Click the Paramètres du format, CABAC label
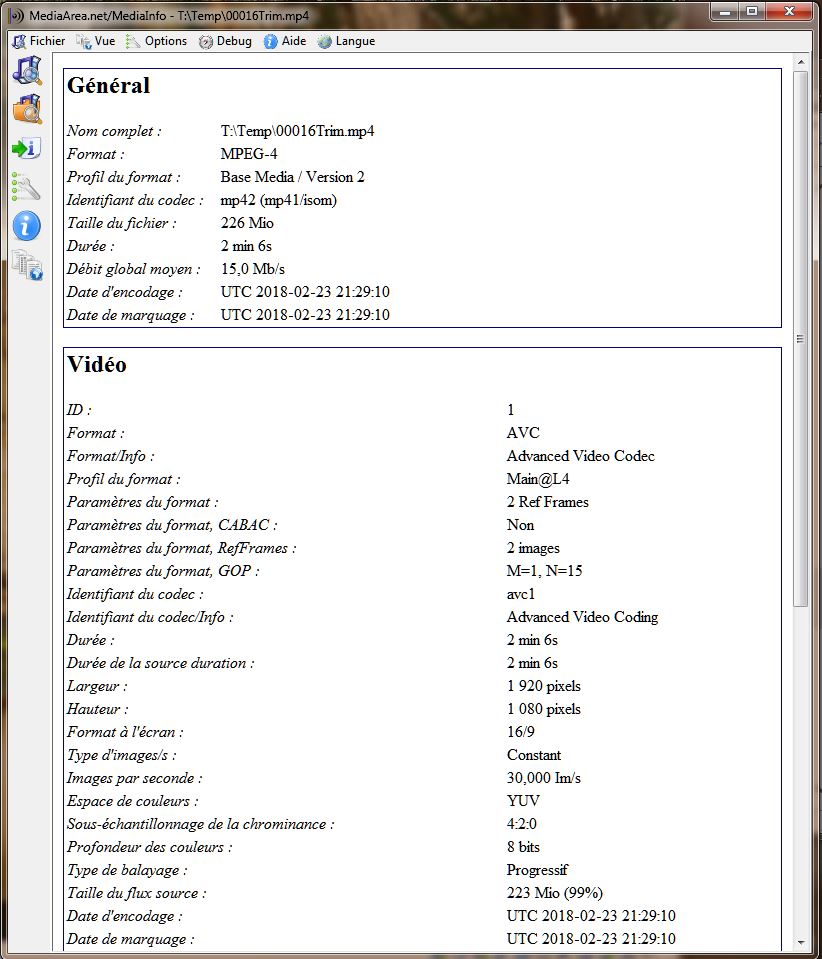This screenshot has width=822, height=959. tap(172, 525)
